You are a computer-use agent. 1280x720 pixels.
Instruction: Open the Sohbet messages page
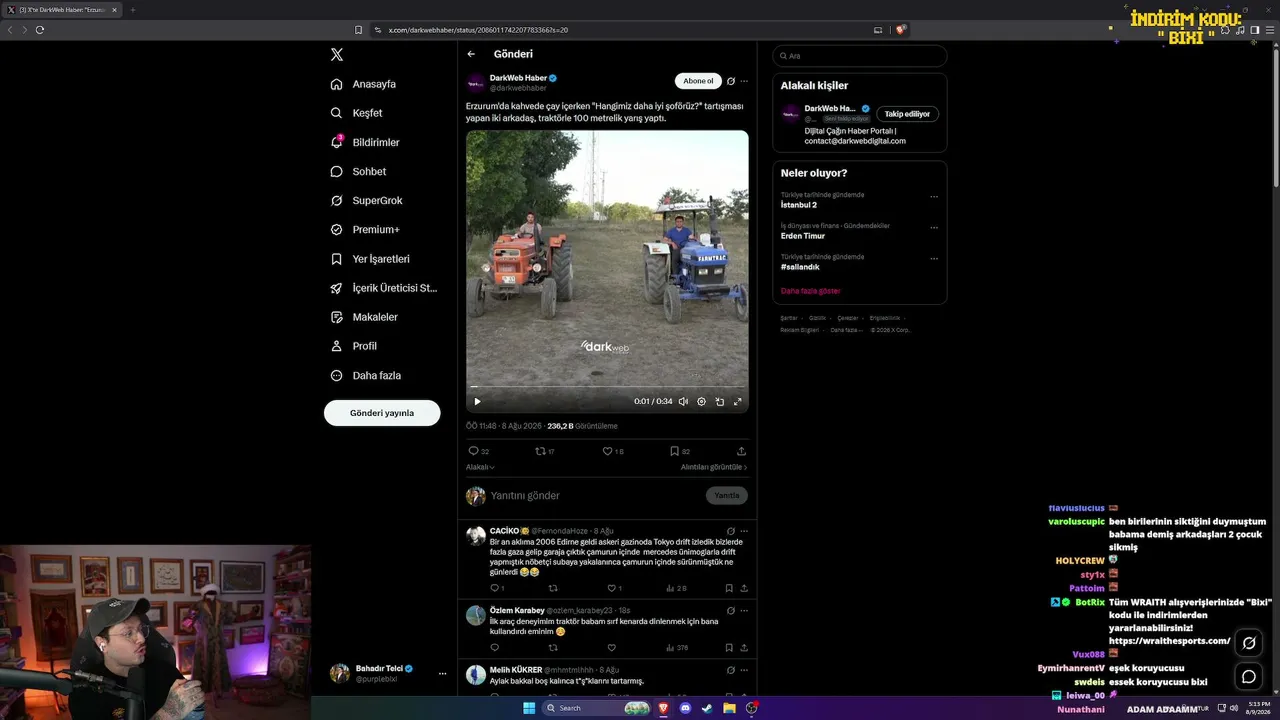click(x=358, y=171)
